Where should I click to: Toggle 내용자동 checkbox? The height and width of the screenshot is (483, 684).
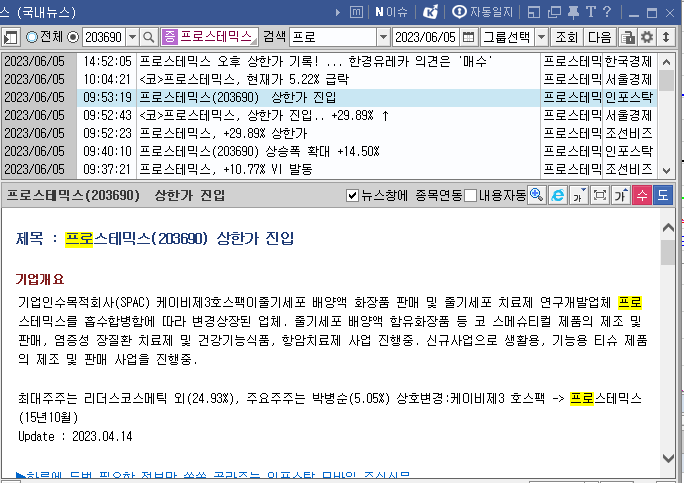tap(470, 195)
